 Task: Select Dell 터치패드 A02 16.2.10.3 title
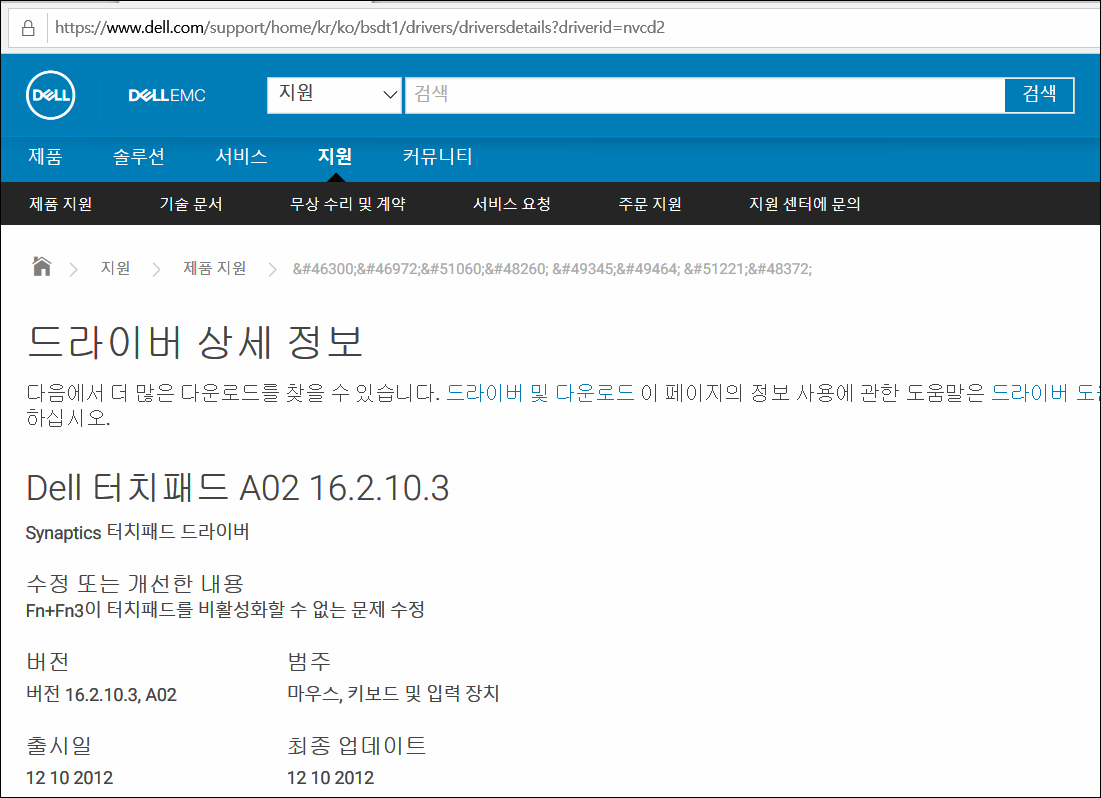[x=237, y=488]
